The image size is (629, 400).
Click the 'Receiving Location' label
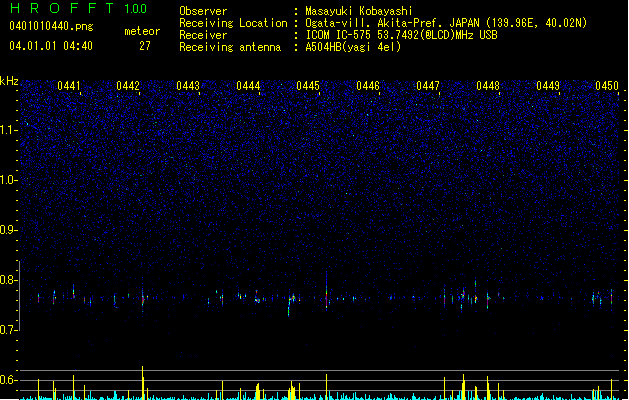tap(233, 23)
